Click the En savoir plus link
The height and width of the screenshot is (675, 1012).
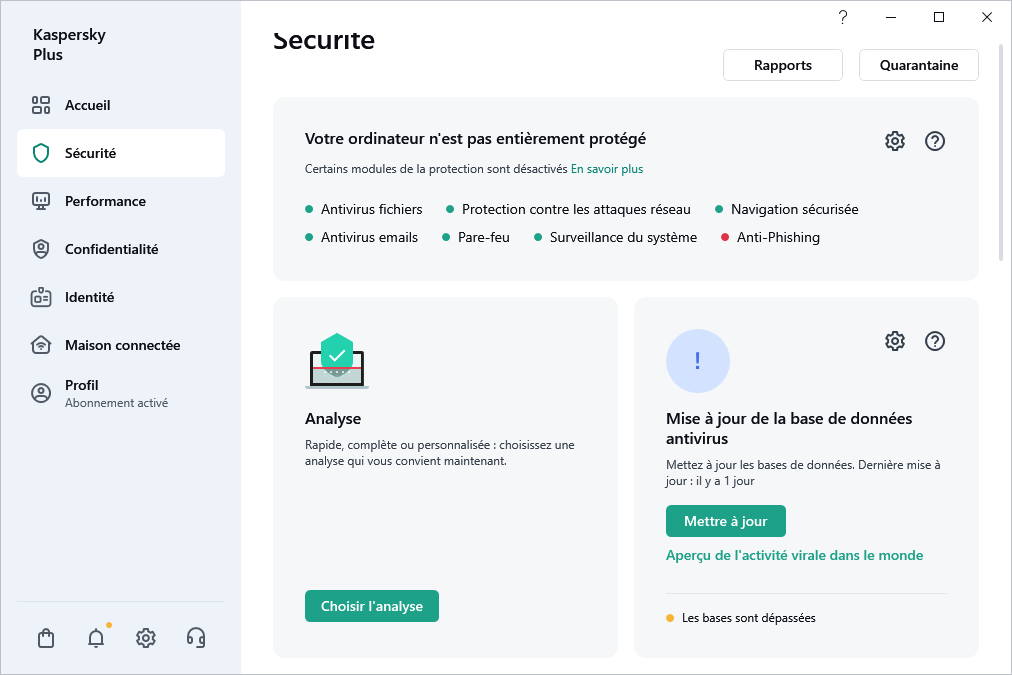coord(606,169)
